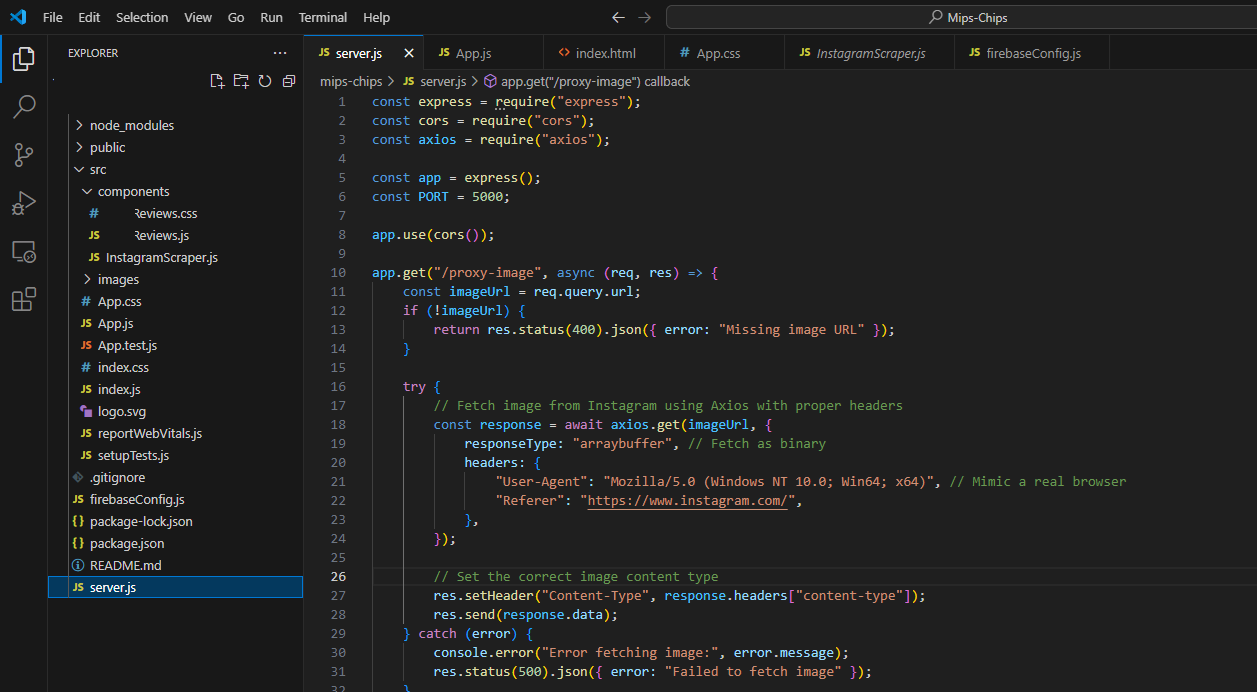Go back using the navigation arrow

(x=618, y=17)
